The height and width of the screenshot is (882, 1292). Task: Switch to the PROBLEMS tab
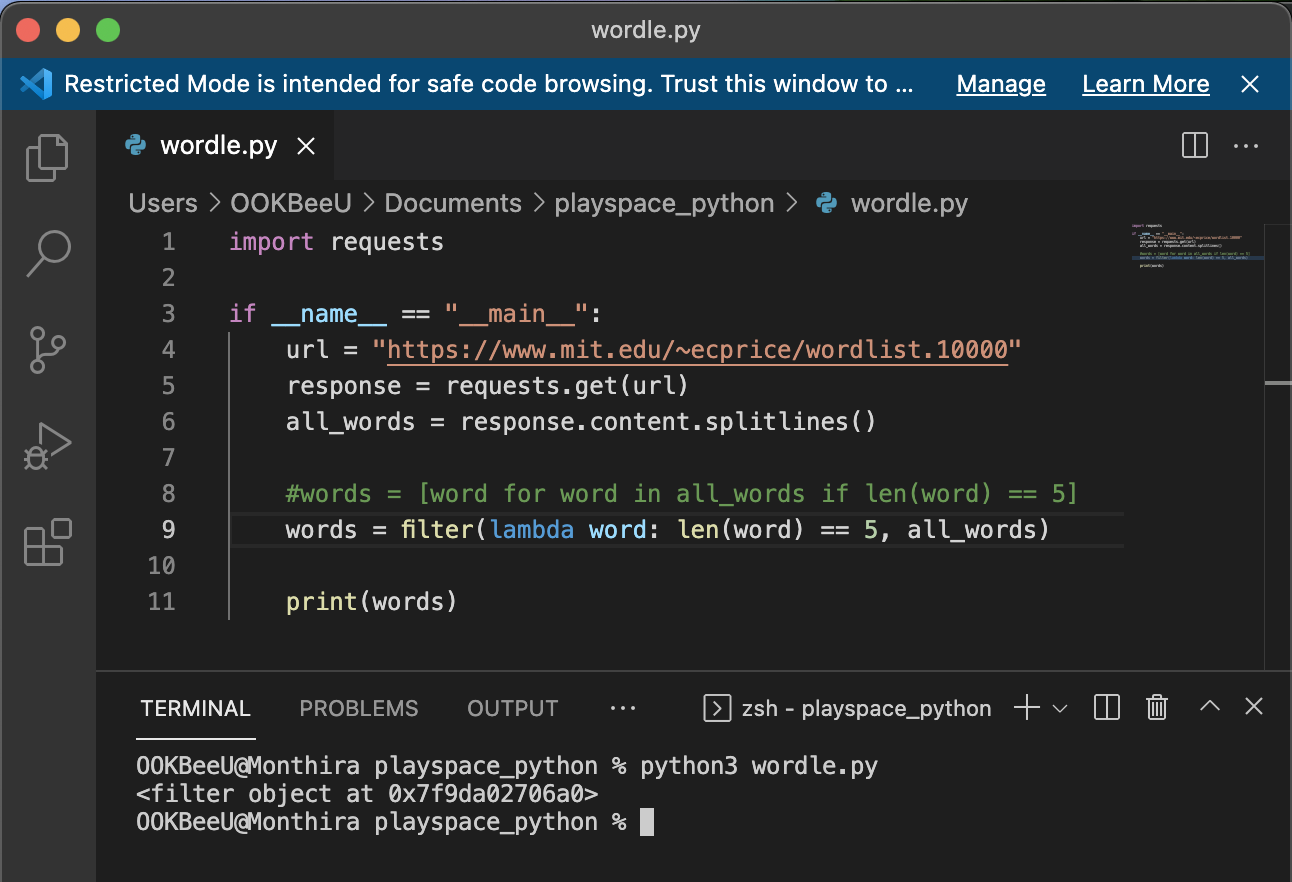pyautogui.click(x=359, y=708)
